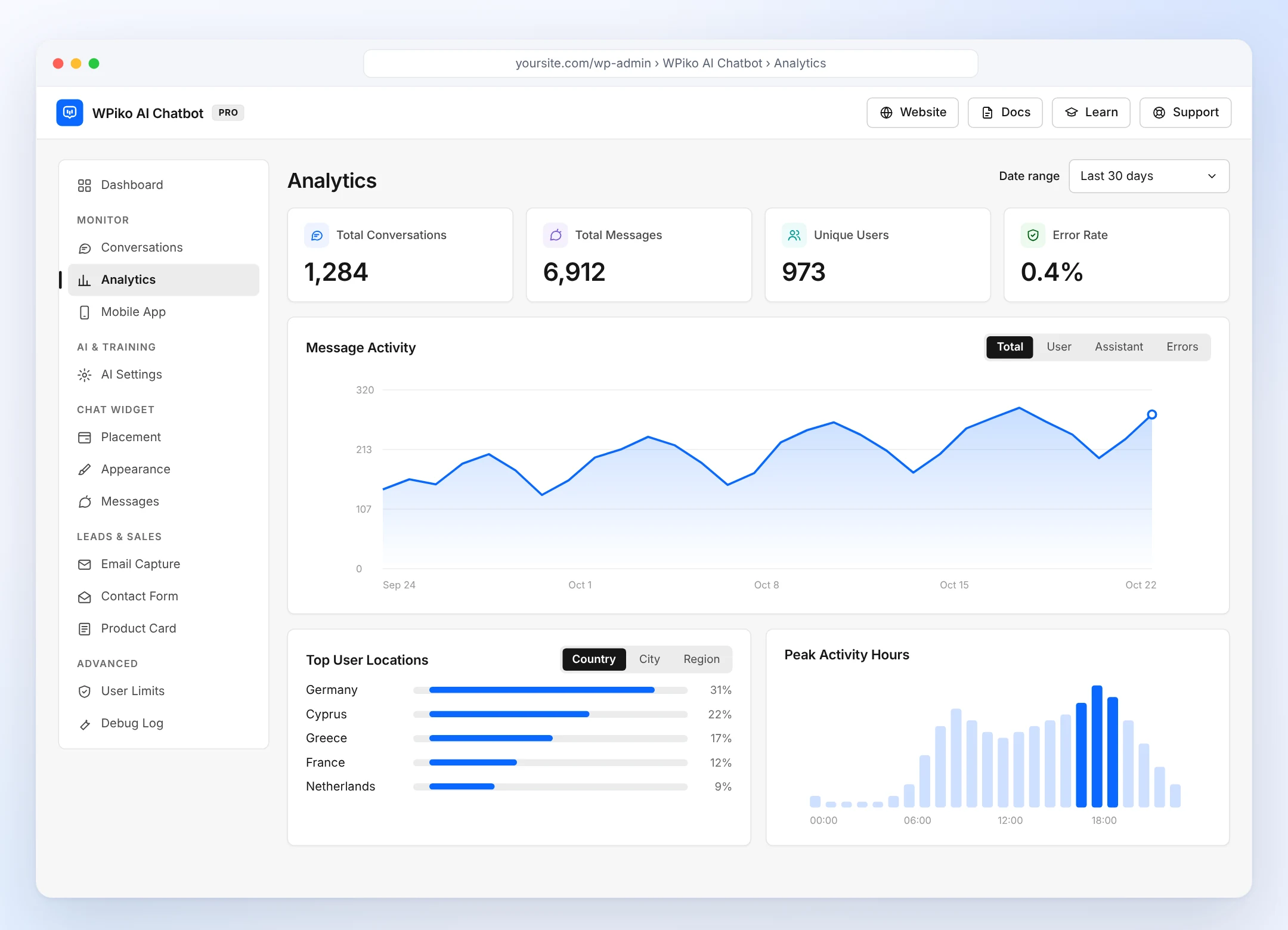Click the Oct 15 axis label
Screen dimensions: 1288x930
[x=954, y=585]
